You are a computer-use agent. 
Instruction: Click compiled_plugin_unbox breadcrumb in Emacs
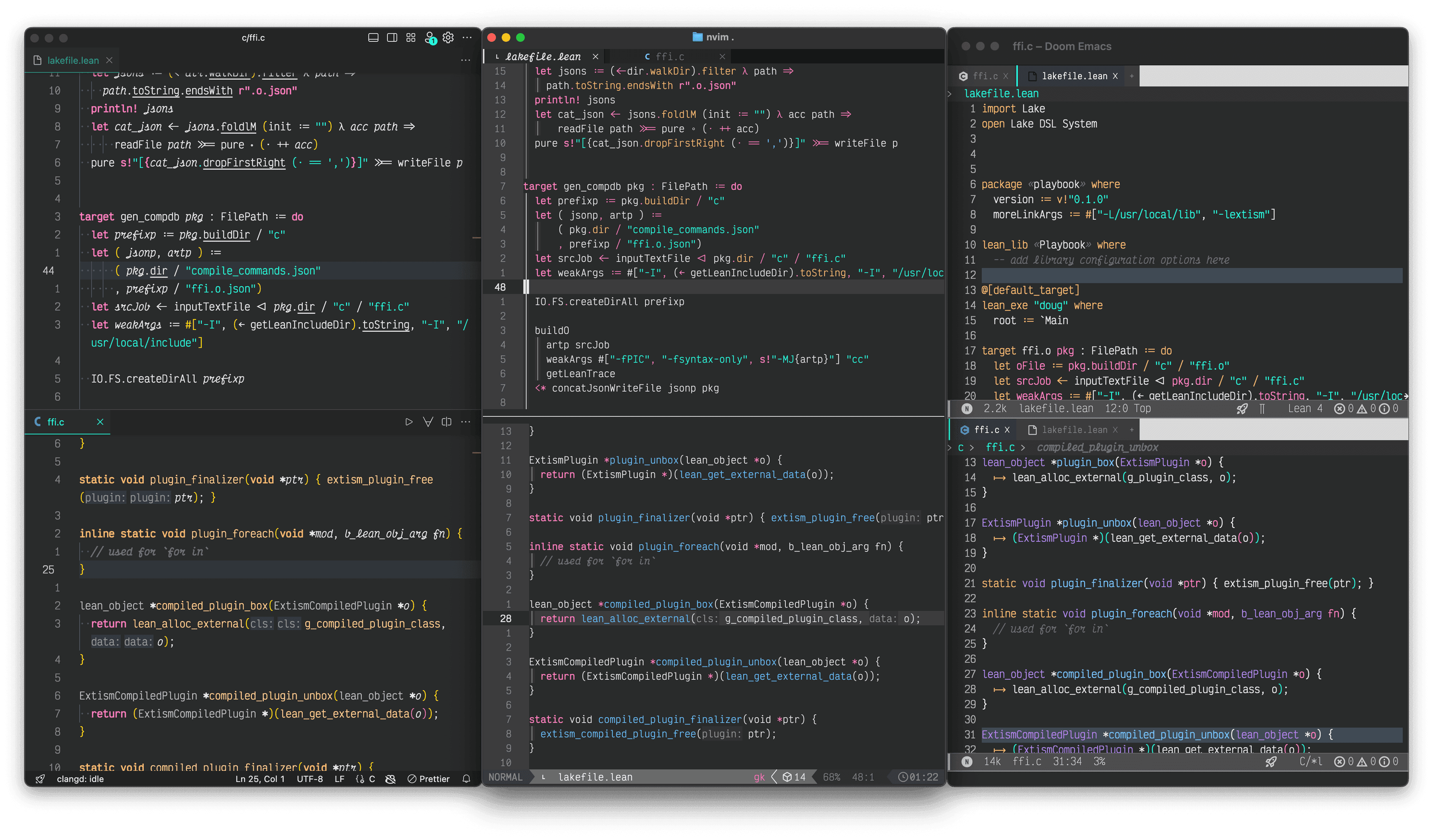click(x=1097, y=447)
